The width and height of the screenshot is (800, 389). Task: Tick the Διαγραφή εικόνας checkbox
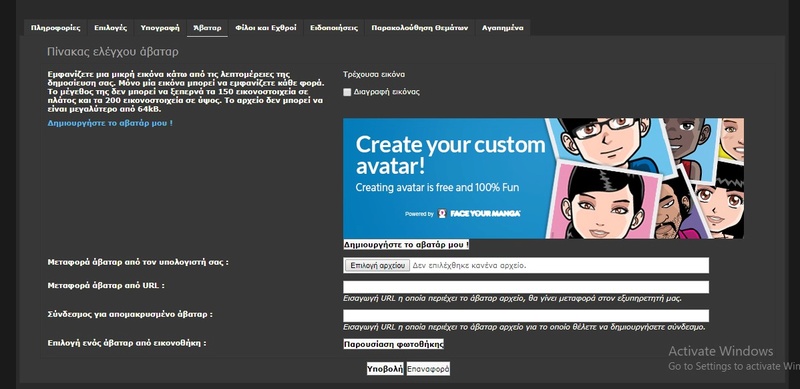(347, 92)
